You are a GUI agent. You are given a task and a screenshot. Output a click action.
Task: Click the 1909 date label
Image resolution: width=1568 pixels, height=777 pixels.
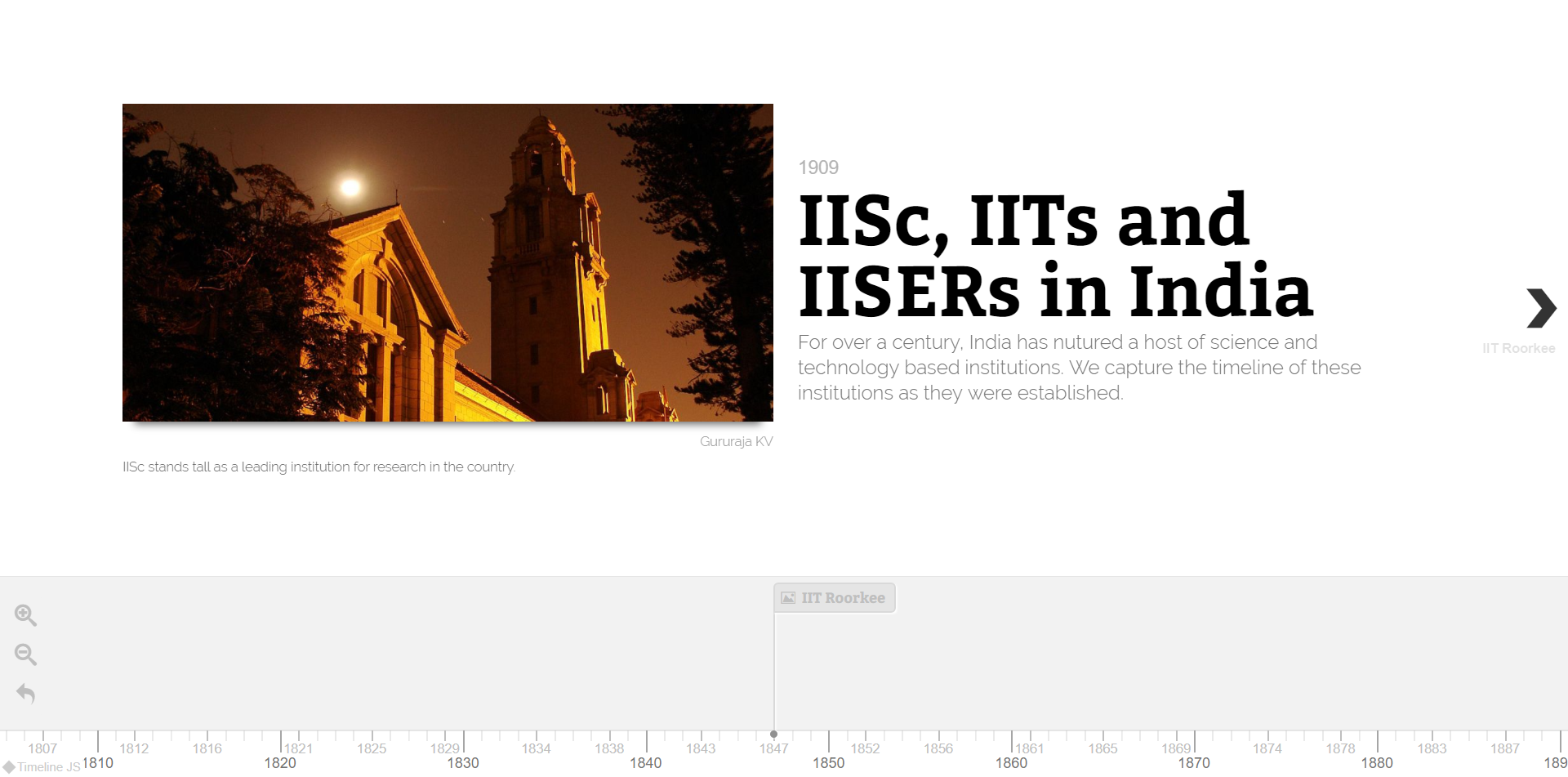pyautogui.click(x=818, y=167)
